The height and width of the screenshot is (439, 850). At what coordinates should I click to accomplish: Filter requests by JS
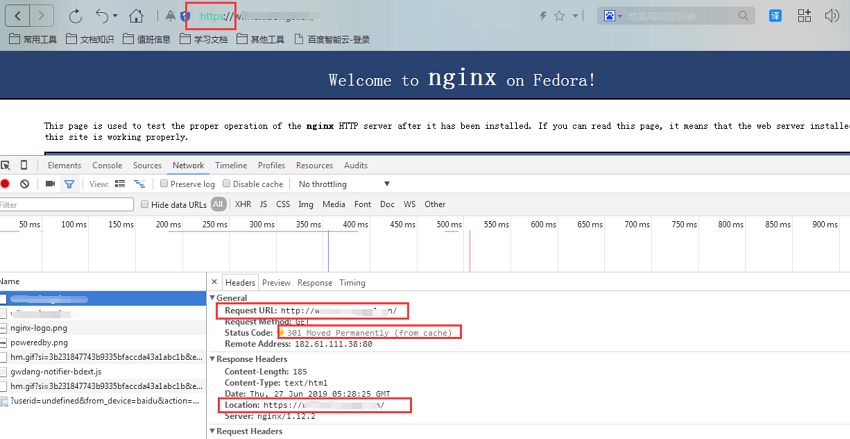(263, 204)
